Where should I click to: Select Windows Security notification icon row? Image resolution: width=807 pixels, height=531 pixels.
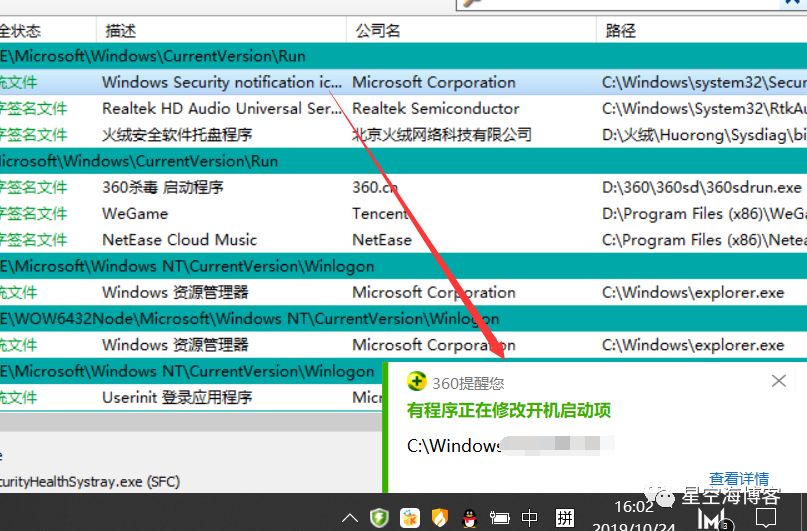click(404, 82)
